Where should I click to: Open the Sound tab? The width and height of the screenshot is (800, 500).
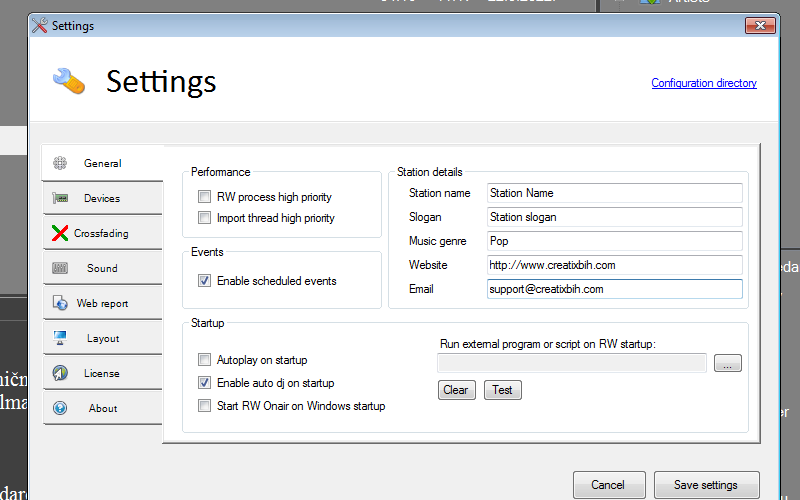(x=103, y=268)
